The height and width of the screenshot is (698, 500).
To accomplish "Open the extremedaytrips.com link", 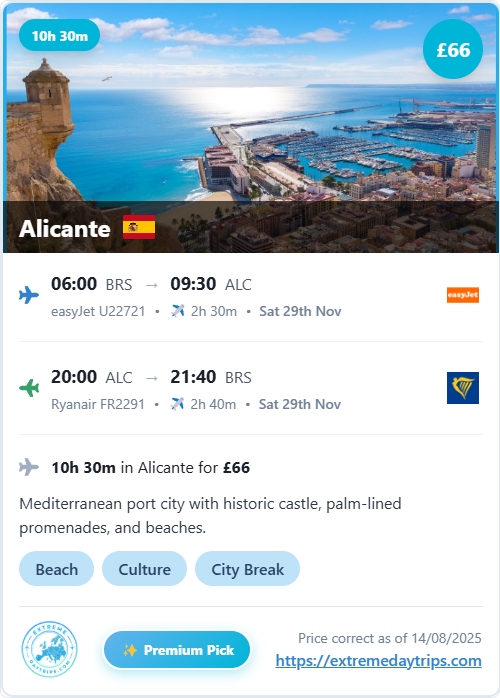I will point(378,660).
